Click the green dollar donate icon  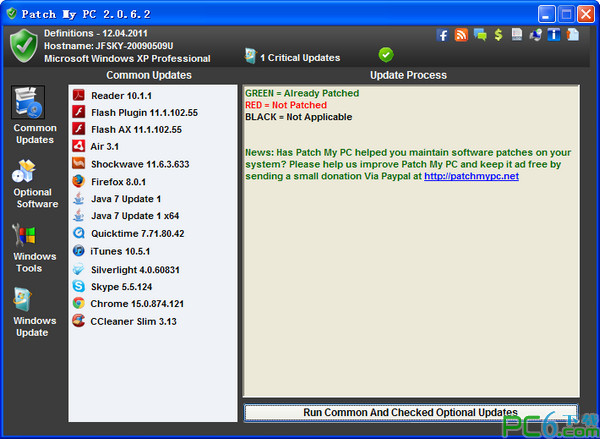(498, 35)
